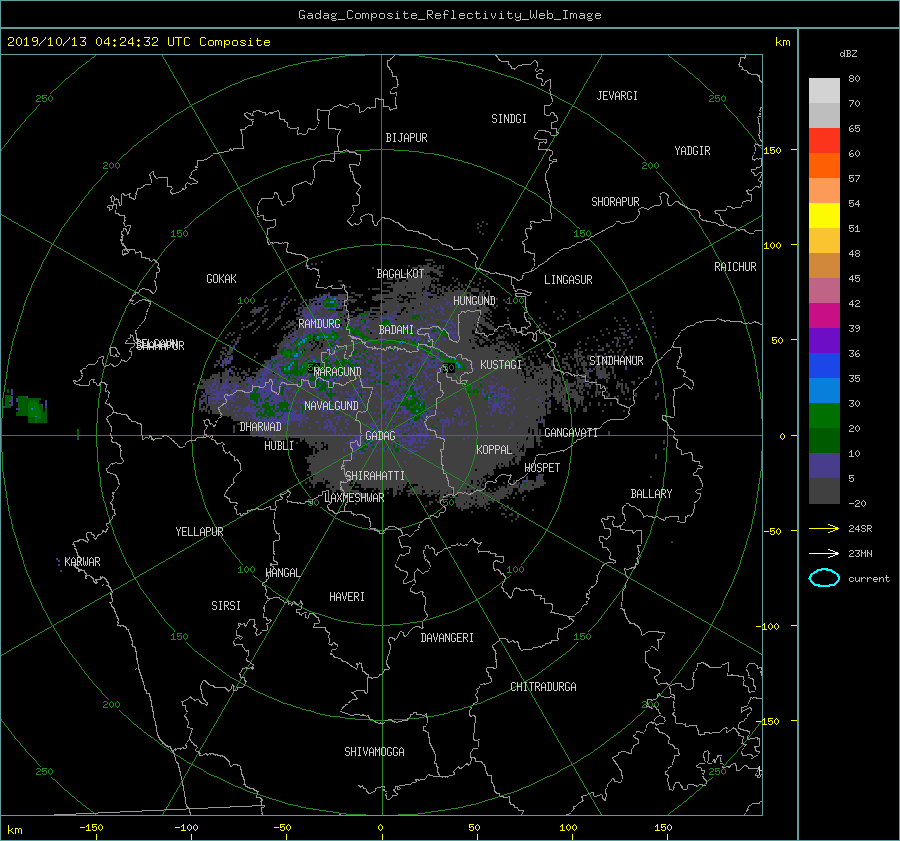
Task: Click the 100 tick on the bottom axis
Action: click(x=568, y=827)
